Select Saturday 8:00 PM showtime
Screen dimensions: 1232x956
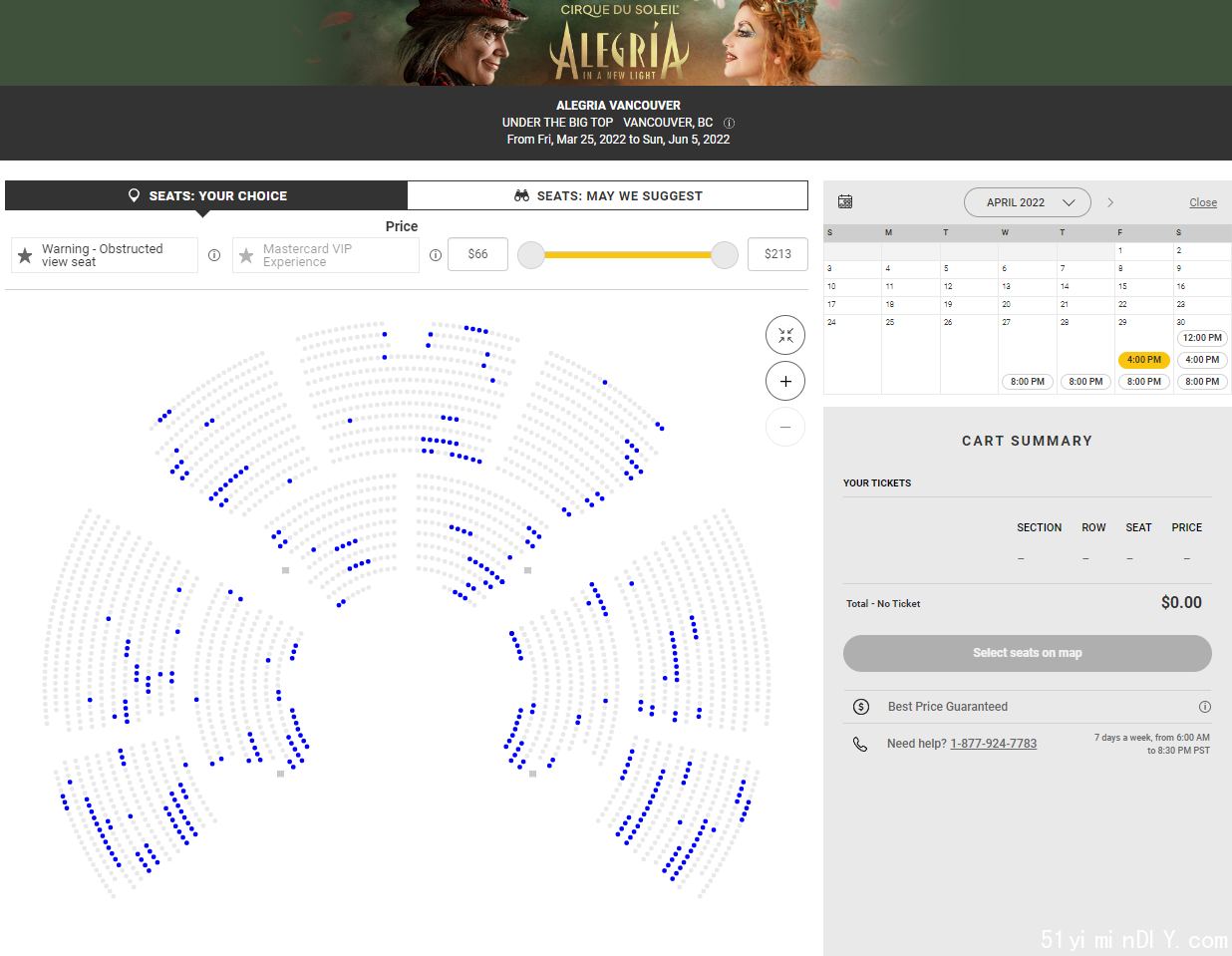tap(1202, 382)
